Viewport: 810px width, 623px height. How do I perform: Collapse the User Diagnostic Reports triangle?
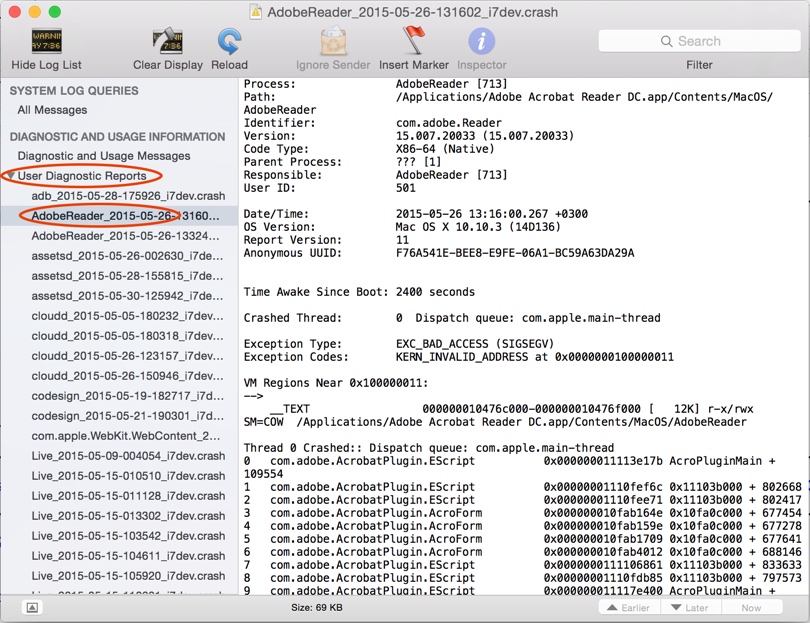tap(10, 176)
